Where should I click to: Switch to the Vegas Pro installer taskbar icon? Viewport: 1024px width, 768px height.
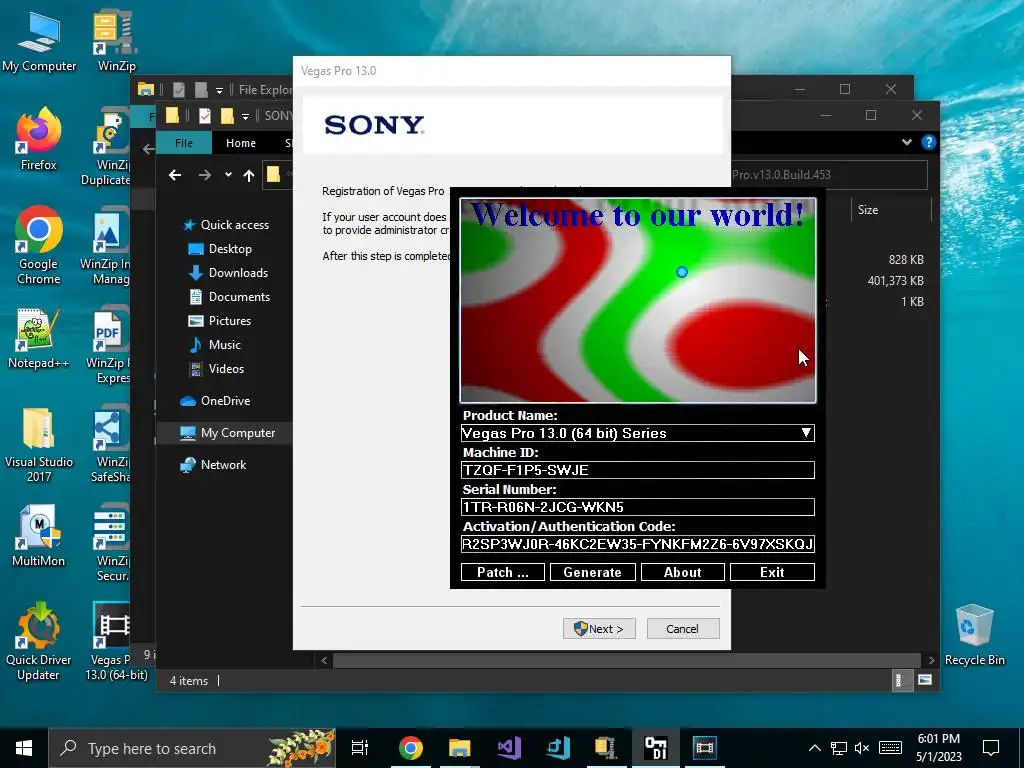tap(705, 748)
